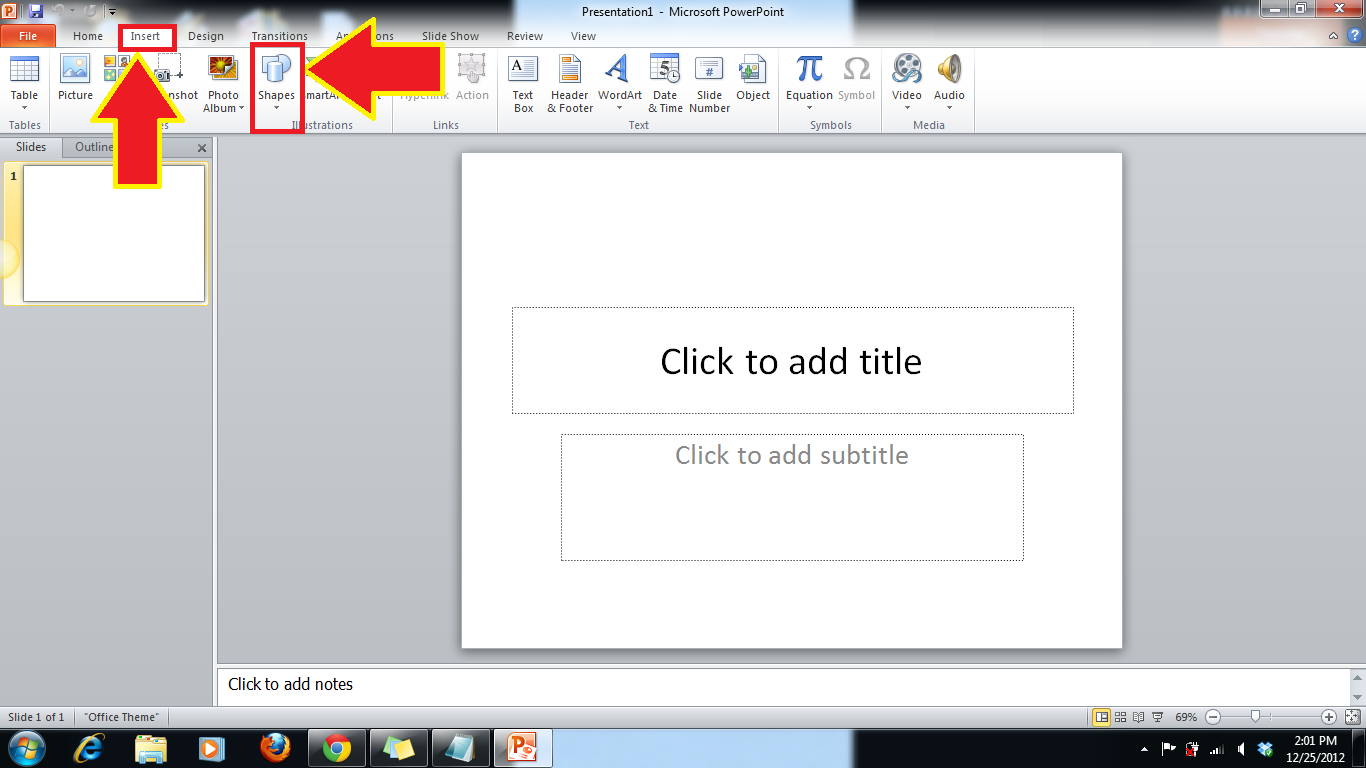Open the Windows Start menu
The height and width of the screenshot is (768, 1366).
(26, 748)
